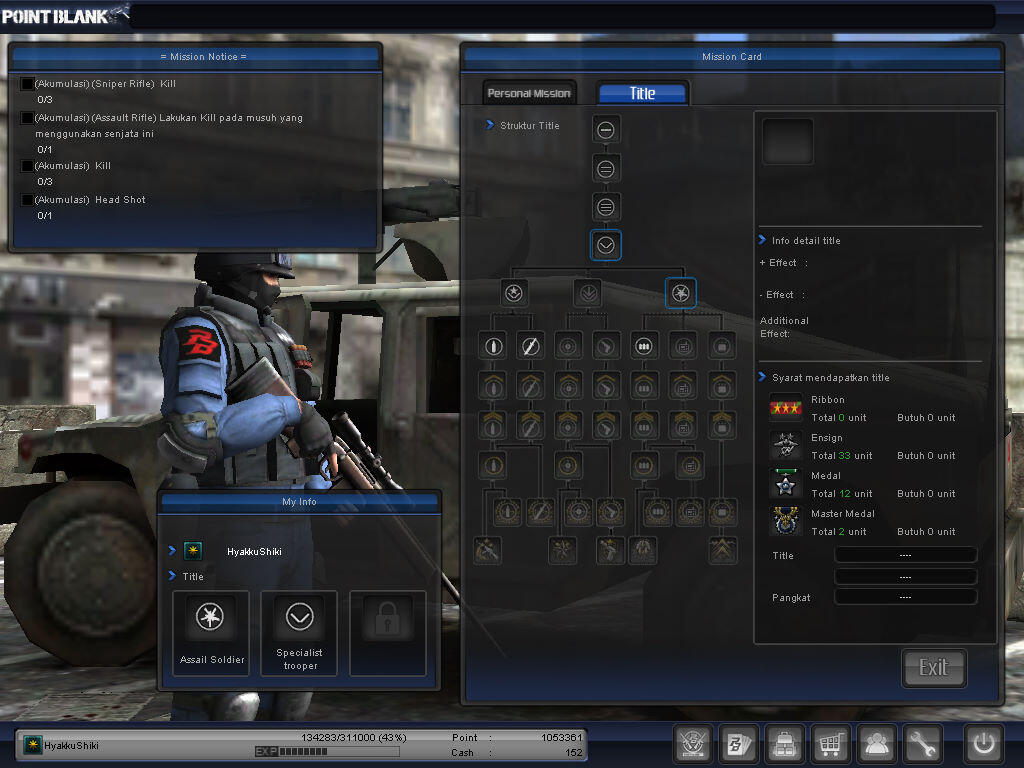
Task: Select the single-chevron bullet title node
Action: [492, 385]
